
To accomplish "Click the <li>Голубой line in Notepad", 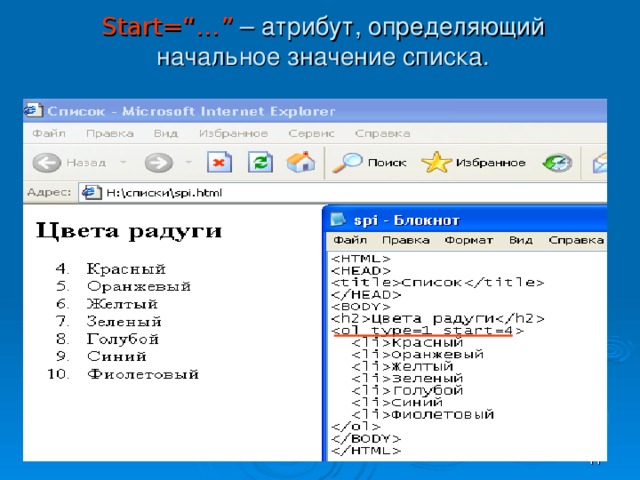I will [x=407, y=391].
